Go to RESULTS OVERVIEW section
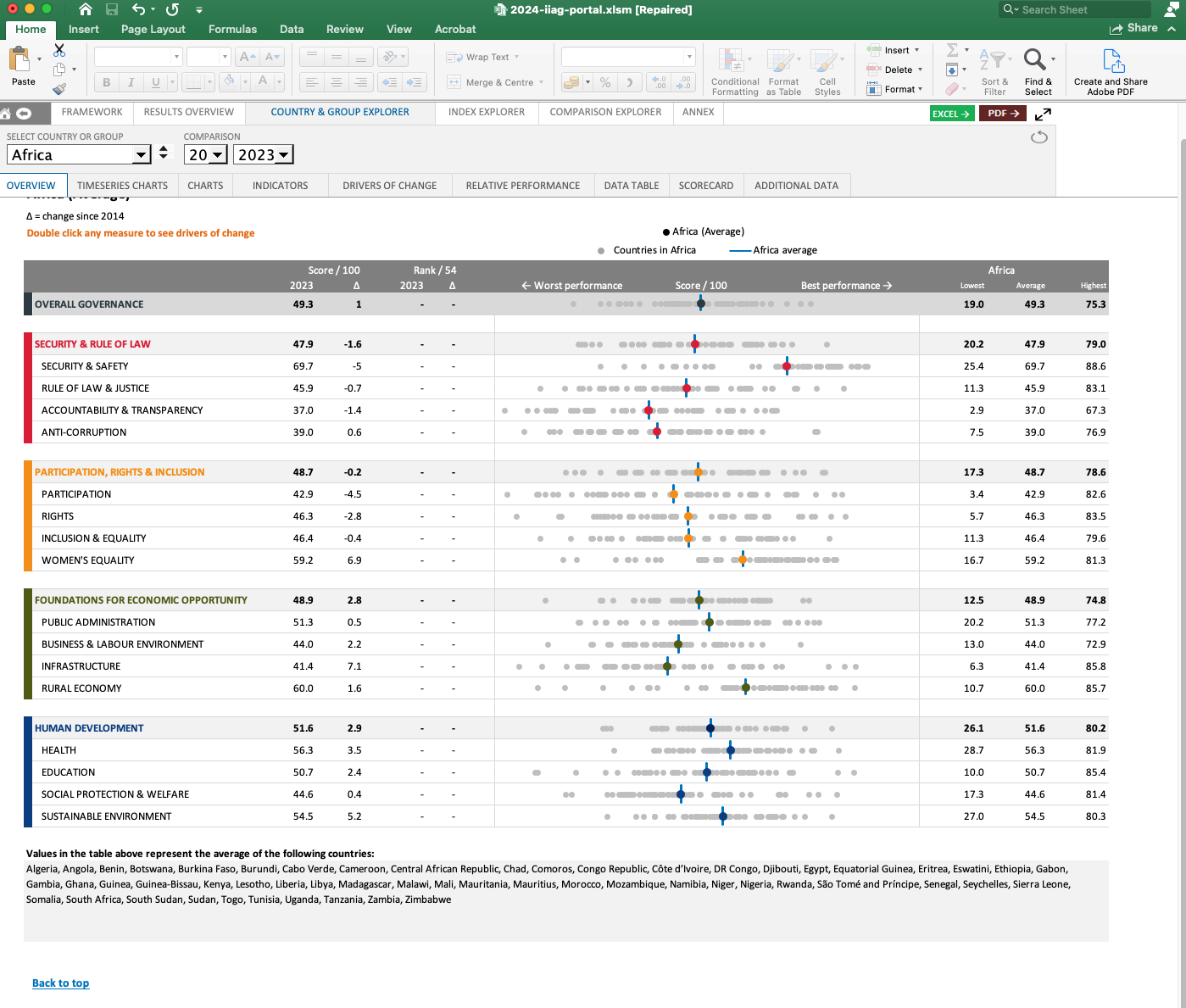 tap(189, 112)
